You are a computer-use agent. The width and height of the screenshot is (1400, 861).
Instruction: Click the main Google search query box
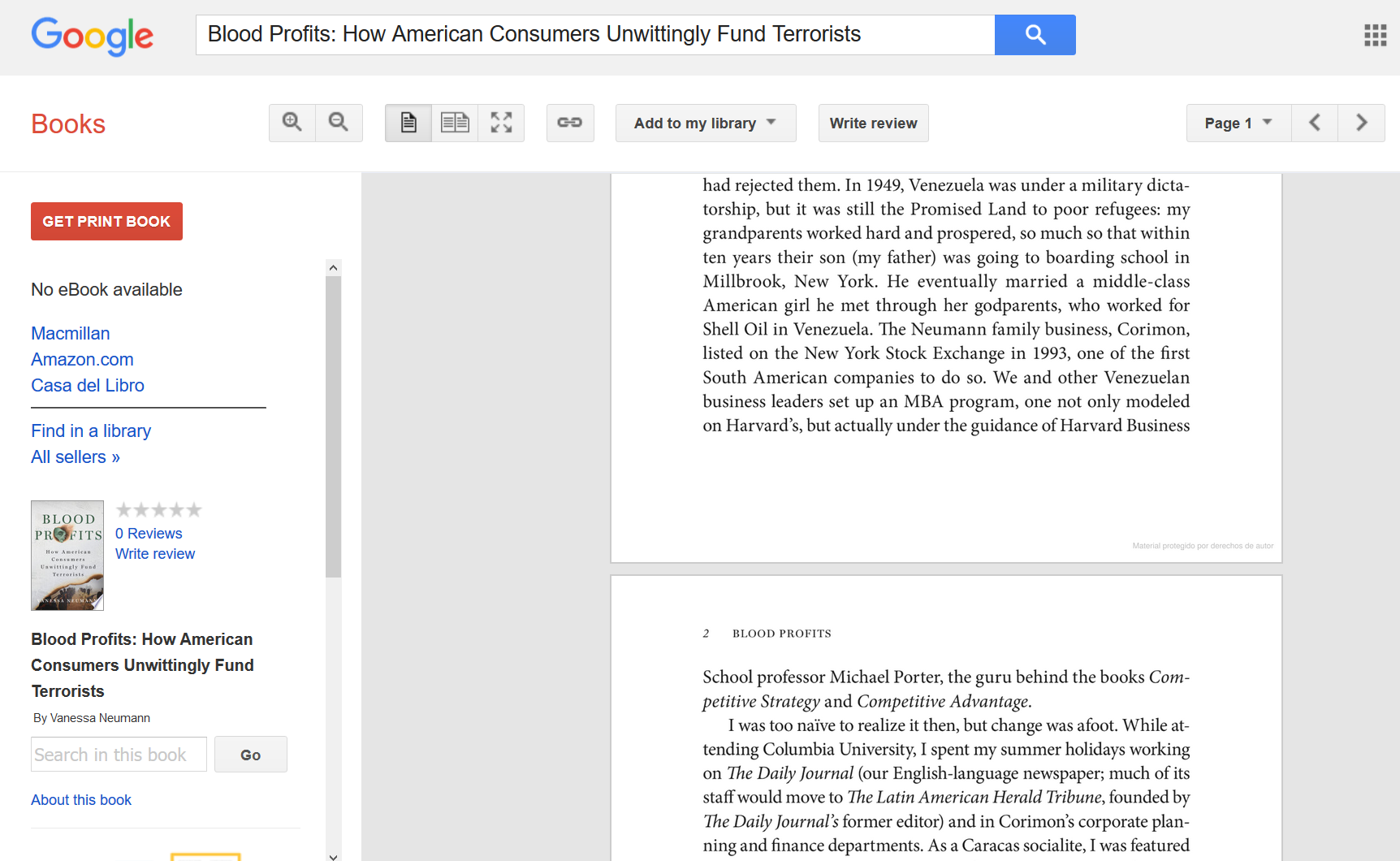(x=595, y=35)
